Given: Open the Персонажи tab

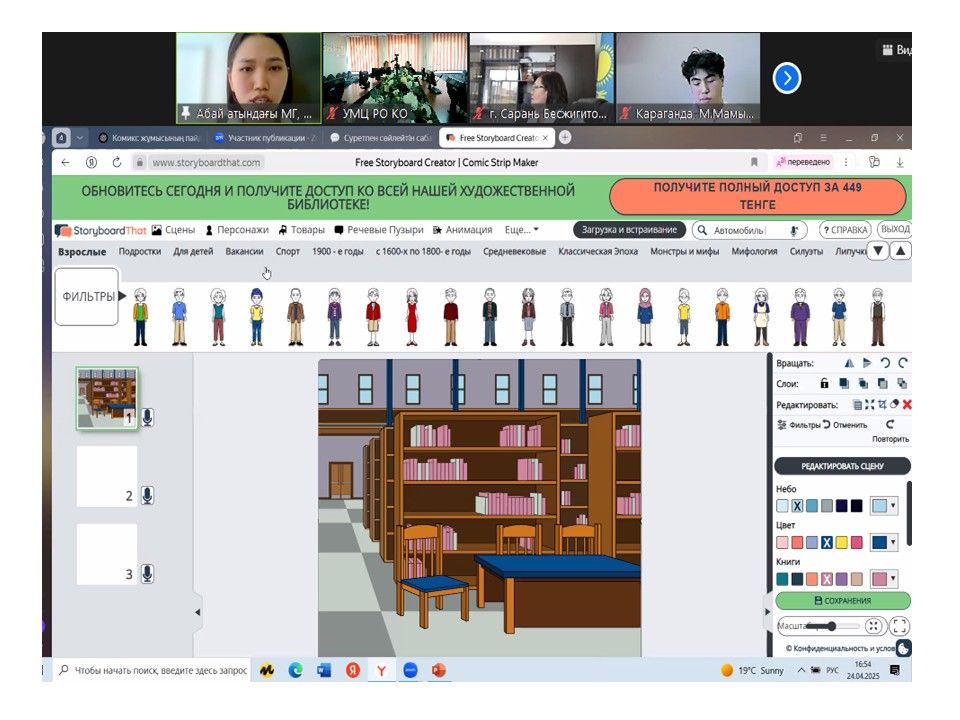Looking at the screenshot, I should click(x=236, y=230).
